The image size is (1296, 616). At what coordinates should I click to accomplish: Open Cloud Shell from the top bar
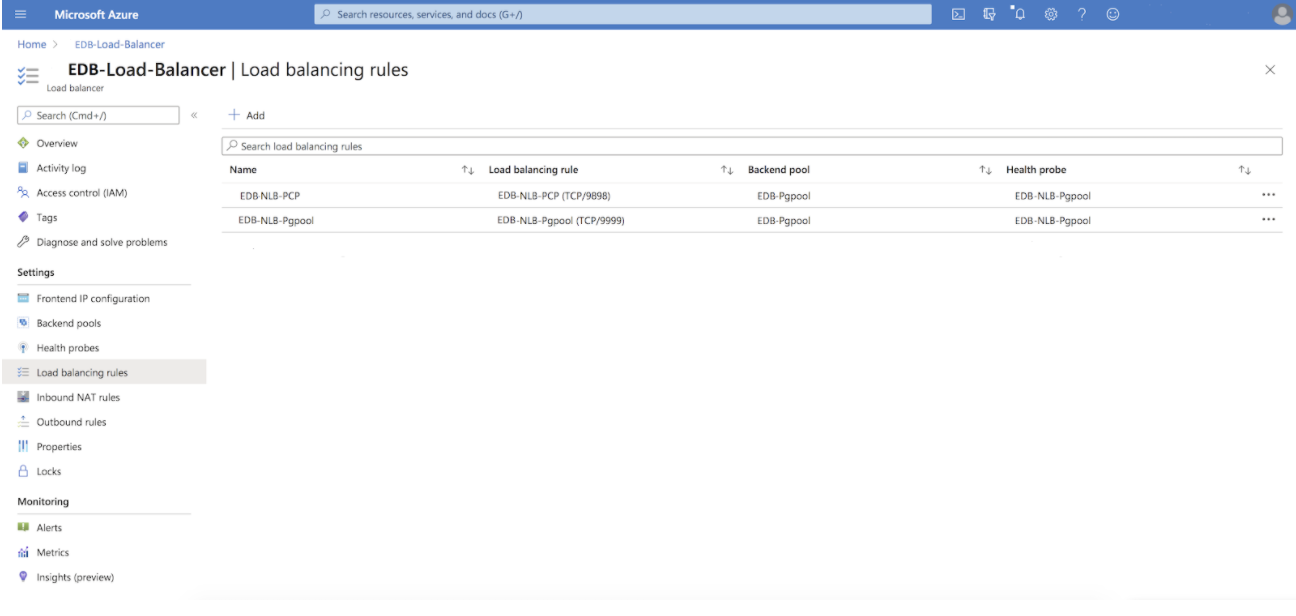tap(958, 14)
